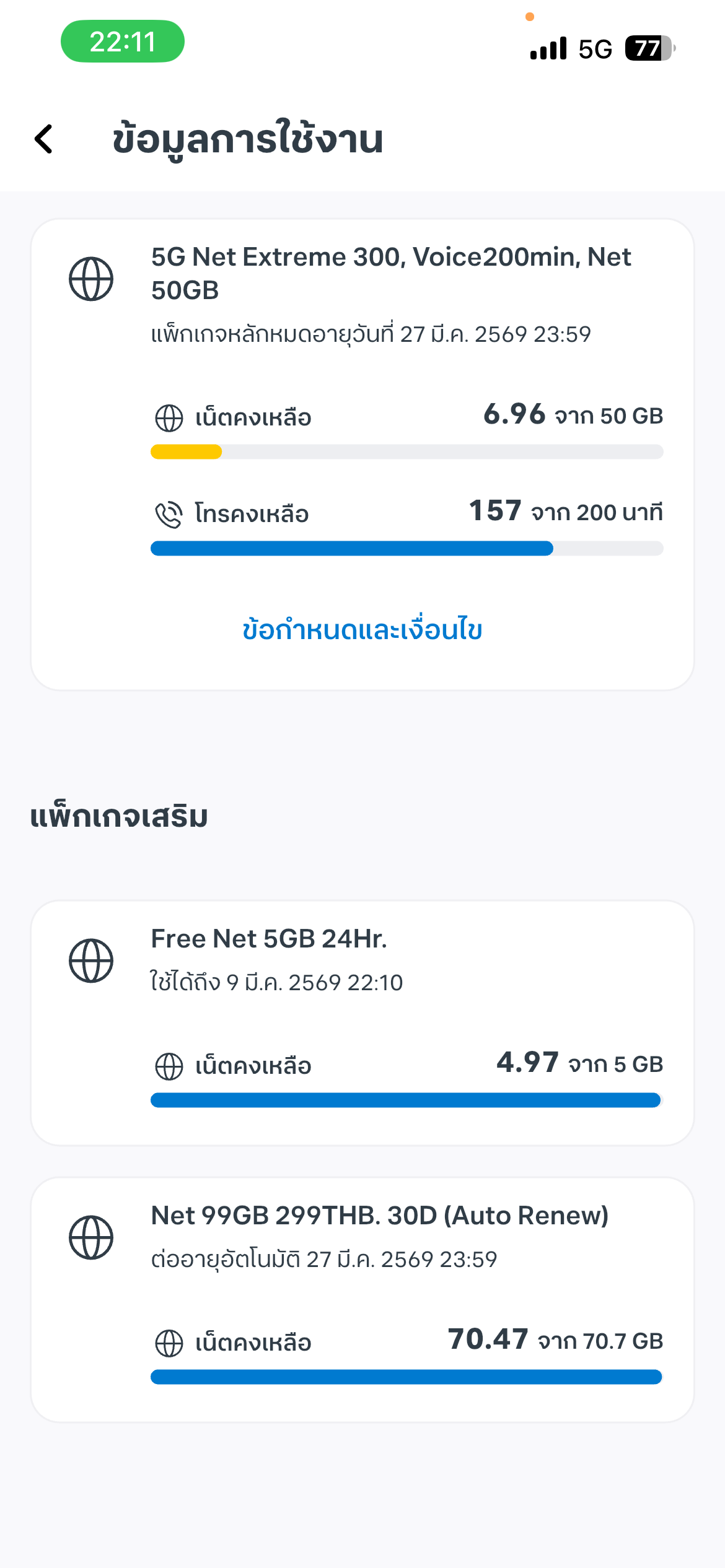Tap globe icon beside Net 99GB 299THB package

tap(91, 1237)
